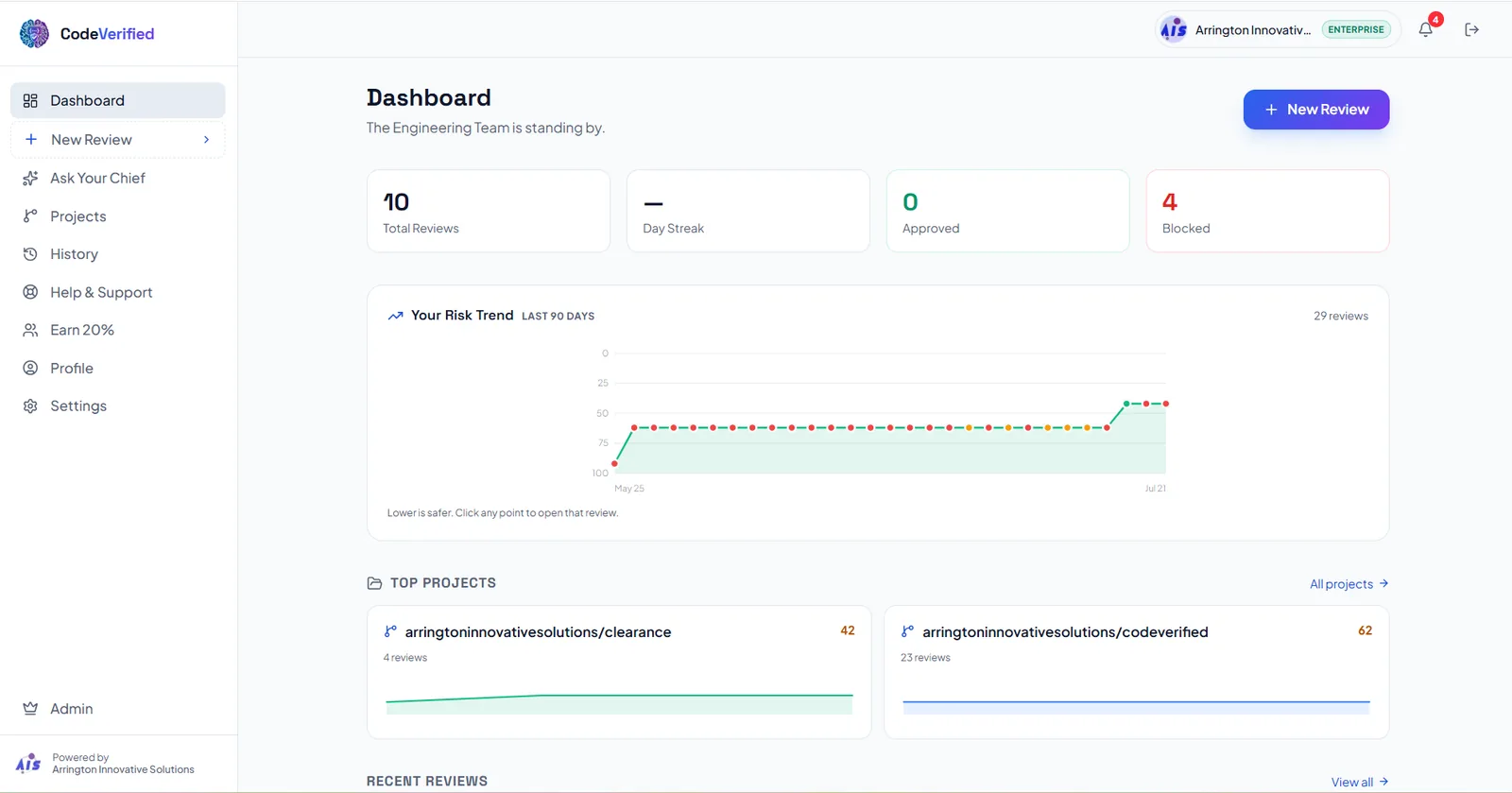Viewport: 1512px width, 793px height.
Task: Click the 'Lower is safer' hint text
Action: [x=503, y=513]
